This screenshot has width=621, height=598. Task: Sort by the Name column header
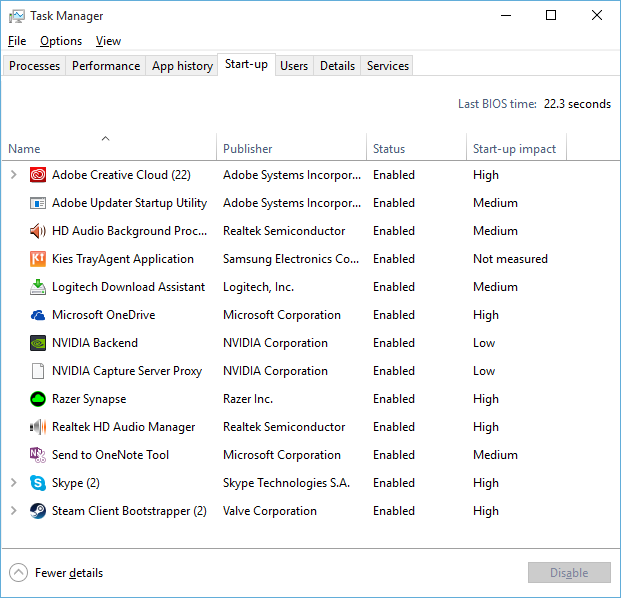[x=109, y=147]
